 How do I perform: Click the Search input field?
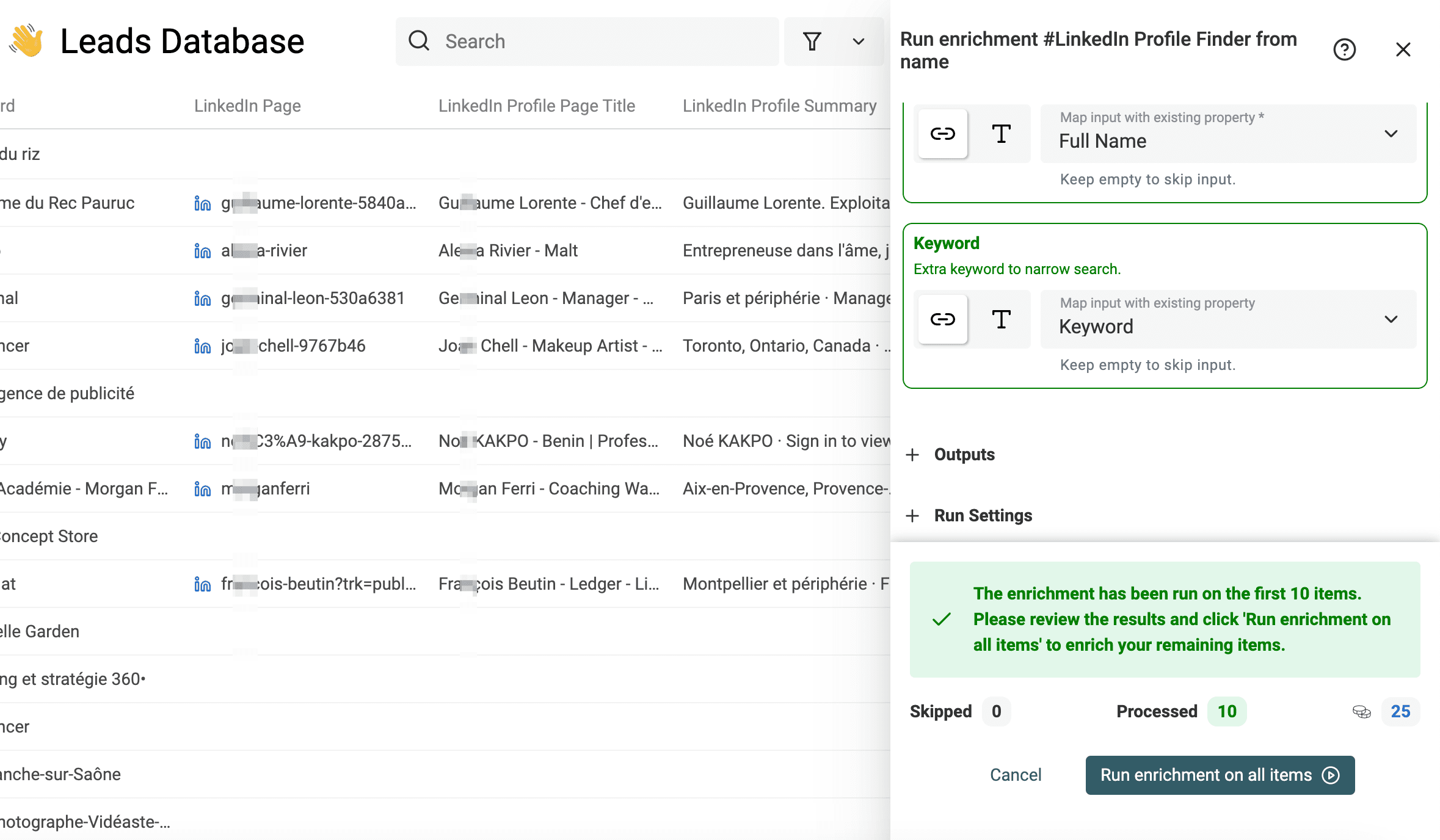(587, 42)
